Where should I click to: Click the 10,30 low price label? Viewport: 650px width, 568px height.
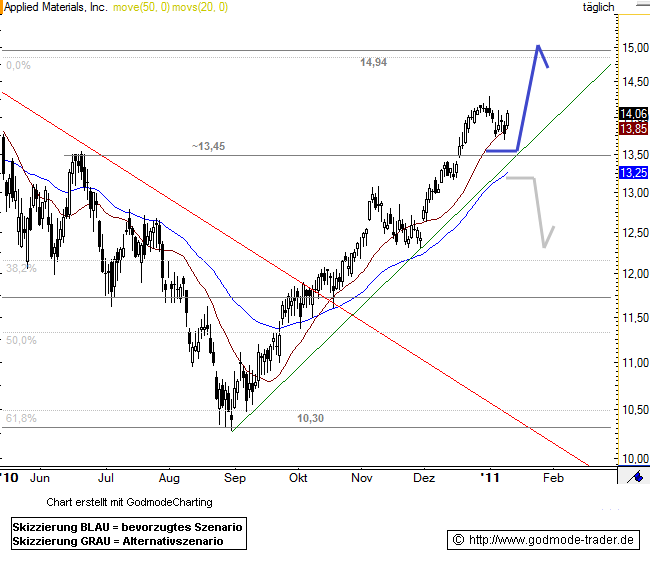[x=311, y=418]
